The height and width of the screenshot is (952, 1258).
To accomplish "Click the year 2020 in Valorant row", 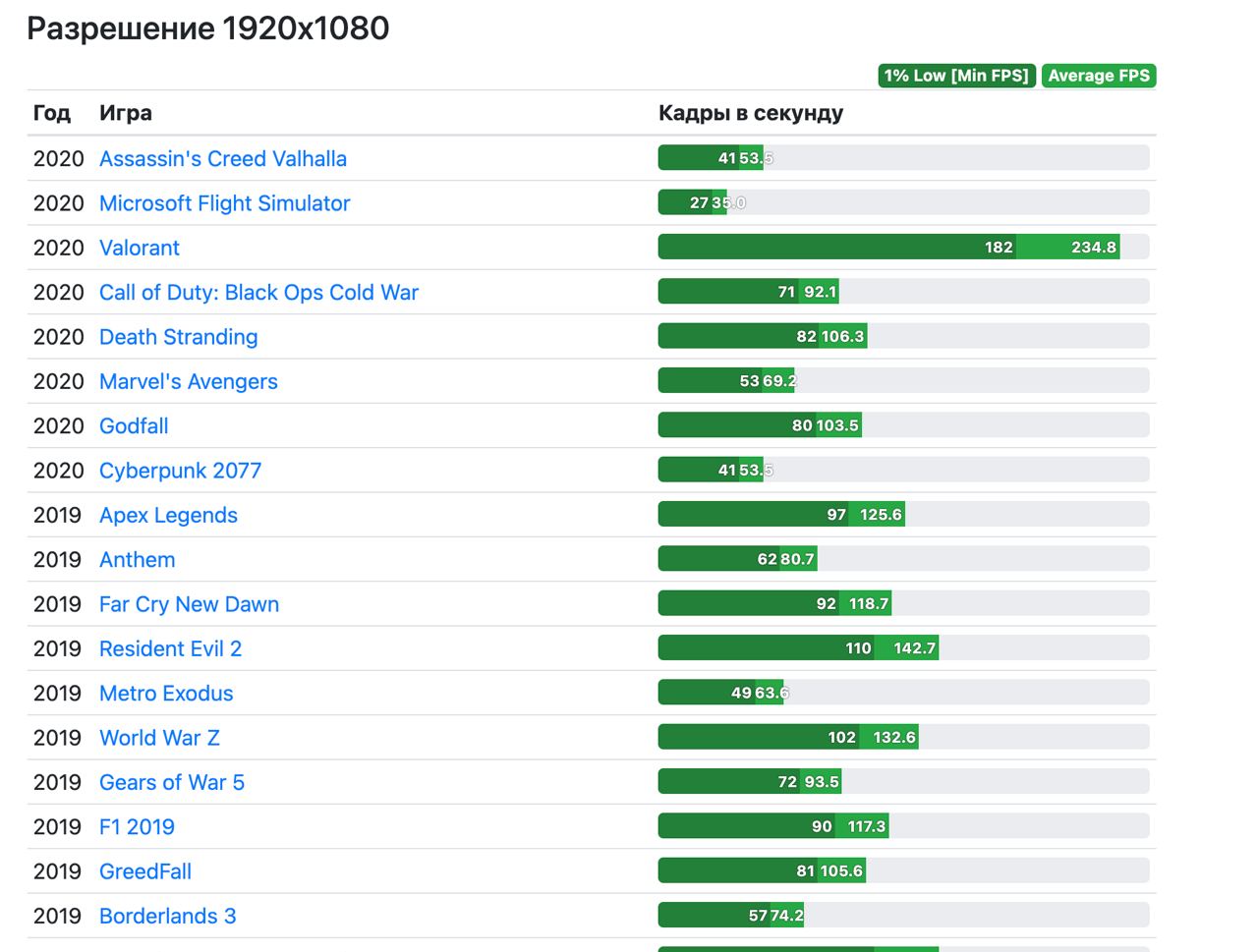I will 59,248.
